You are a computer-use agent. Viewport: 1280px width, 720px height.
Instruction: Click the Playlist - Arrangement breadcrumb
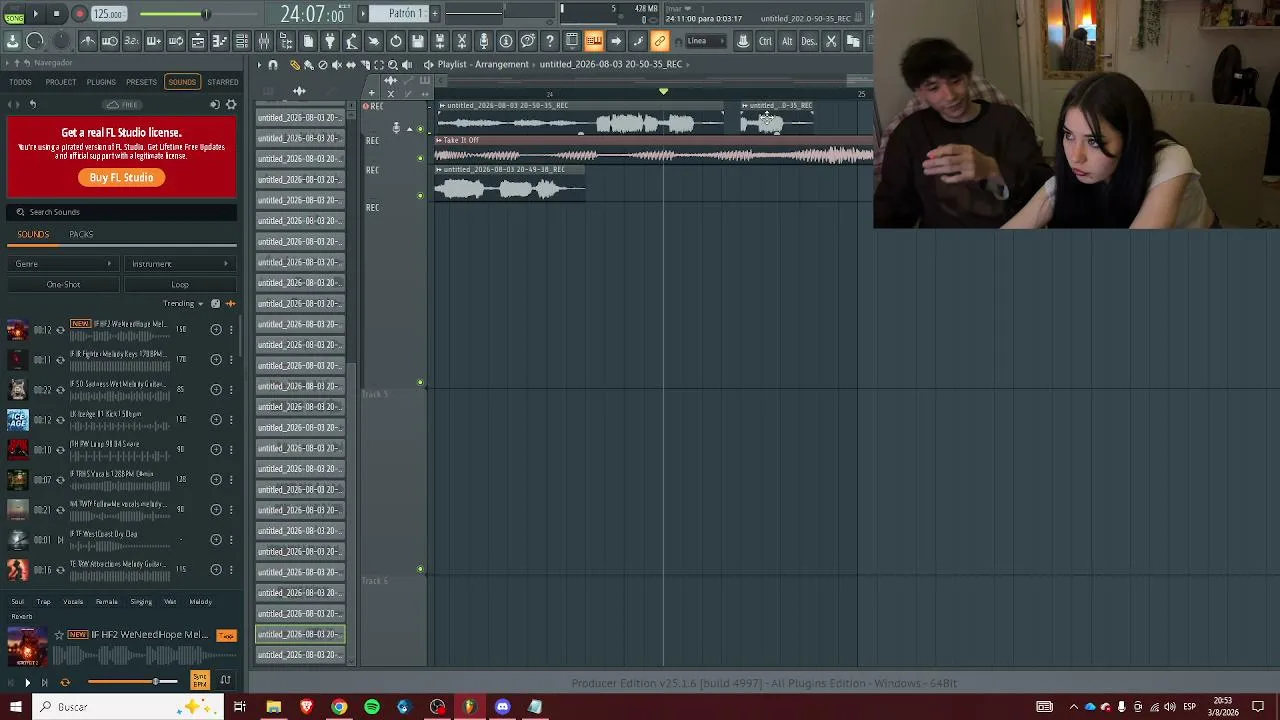coord(483,65)
